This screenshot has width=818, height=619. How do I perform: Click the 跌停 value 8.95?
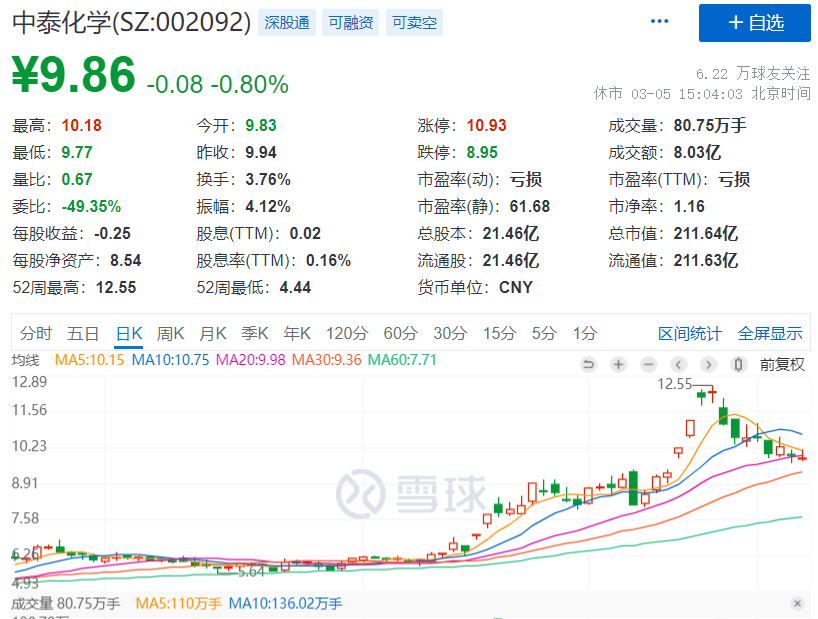point(482,152)
